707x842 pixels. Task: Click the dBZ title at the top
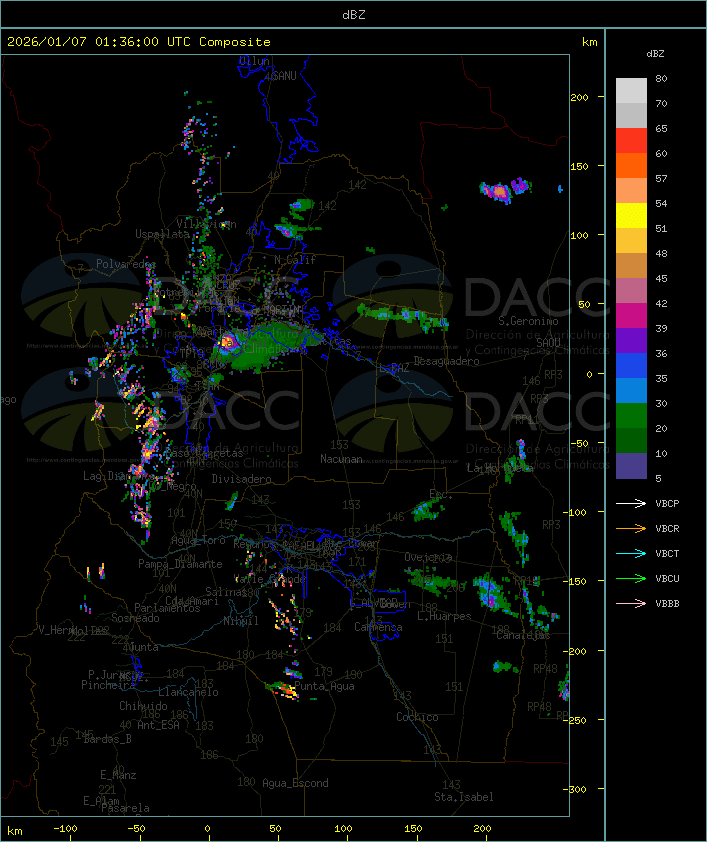(x=354, y=15)
